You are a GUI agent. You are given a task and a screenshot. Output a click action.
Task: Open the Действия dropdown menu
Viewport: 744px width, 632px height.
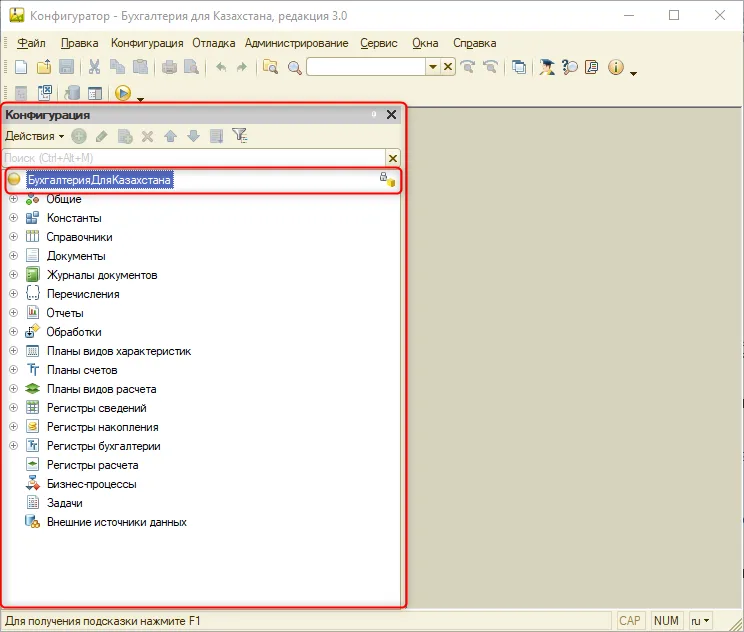pyautogui.click(x=34, y=136)
